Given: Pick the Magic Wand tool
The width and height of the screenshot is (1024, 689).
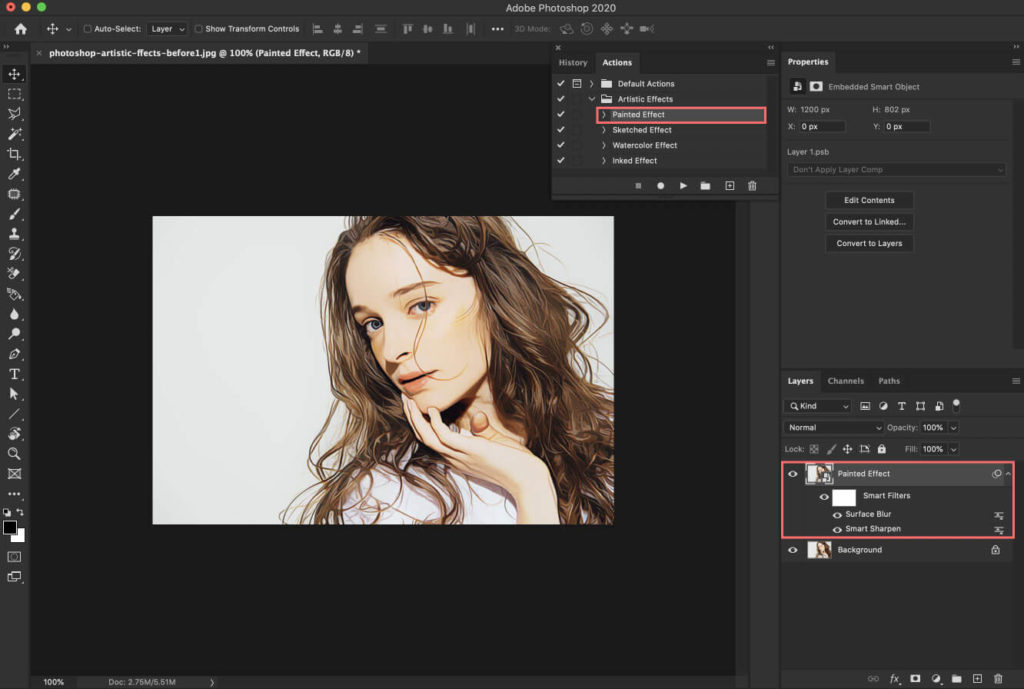Looking at the screenshot, I should coord(14,134).
